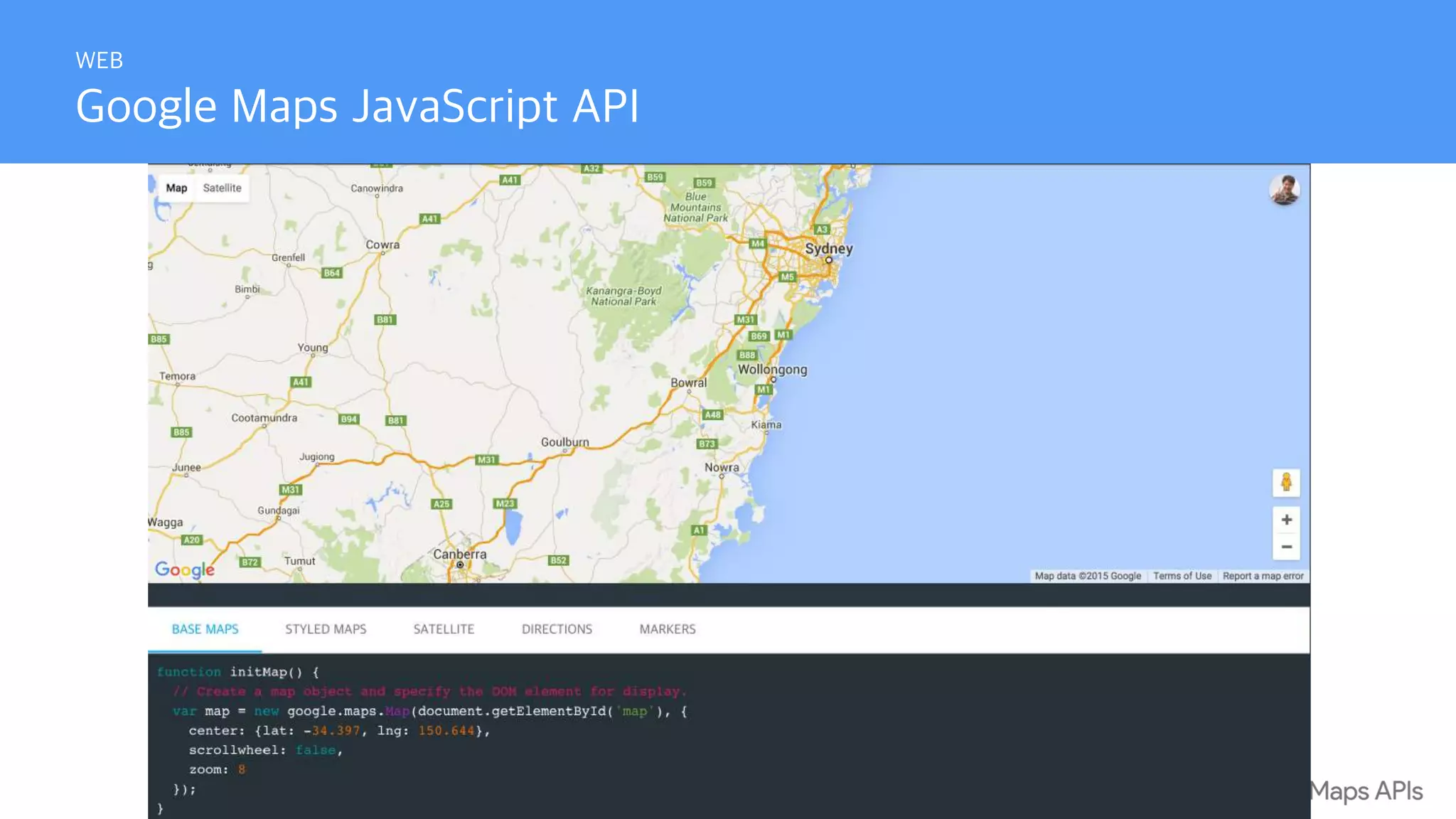Screen dimensions: 1456x819
Task: Click Report a map error
Action: click(x=1263, y=576)
